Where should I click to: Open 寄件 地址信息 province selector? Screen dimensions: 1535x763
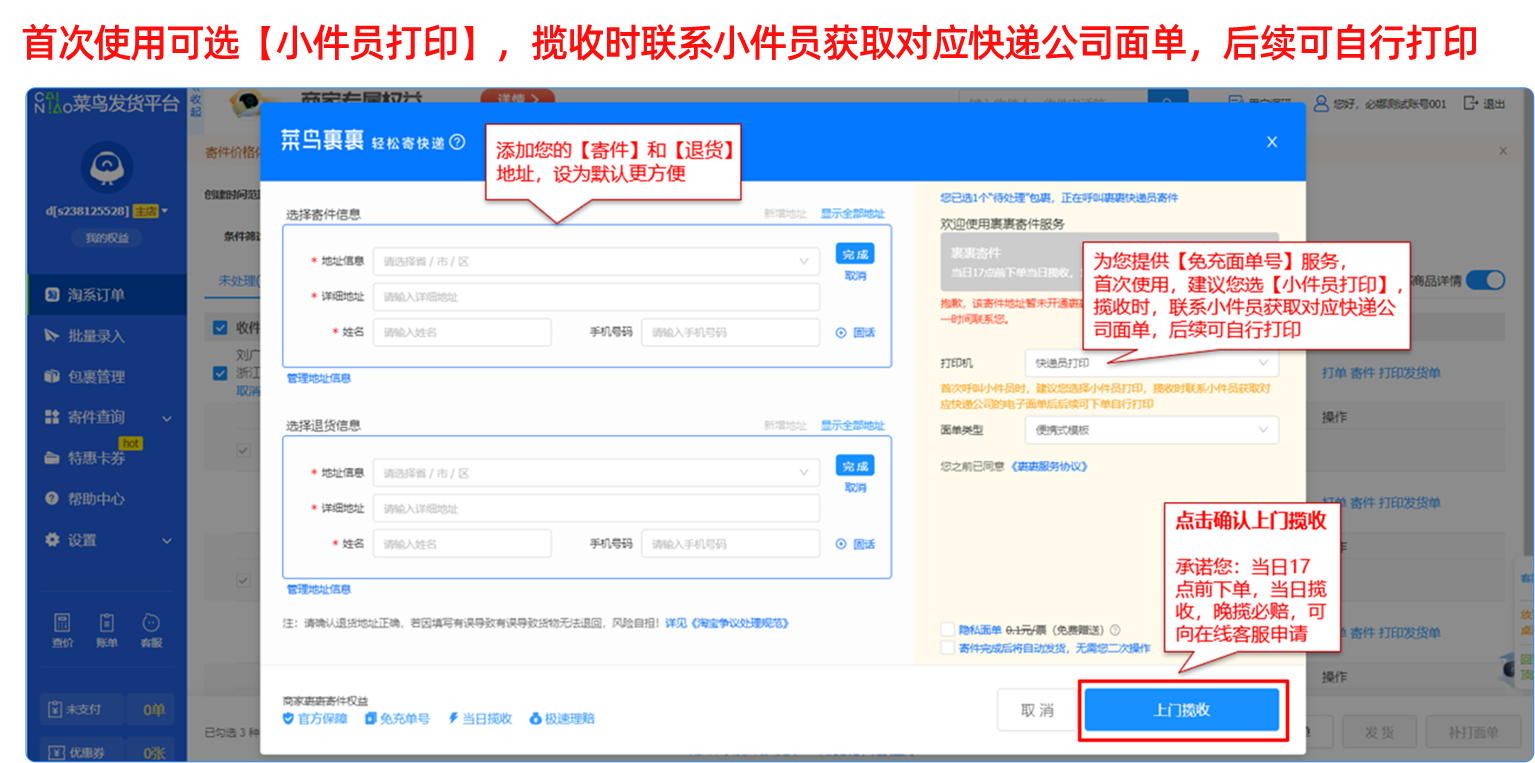[596, 261]
